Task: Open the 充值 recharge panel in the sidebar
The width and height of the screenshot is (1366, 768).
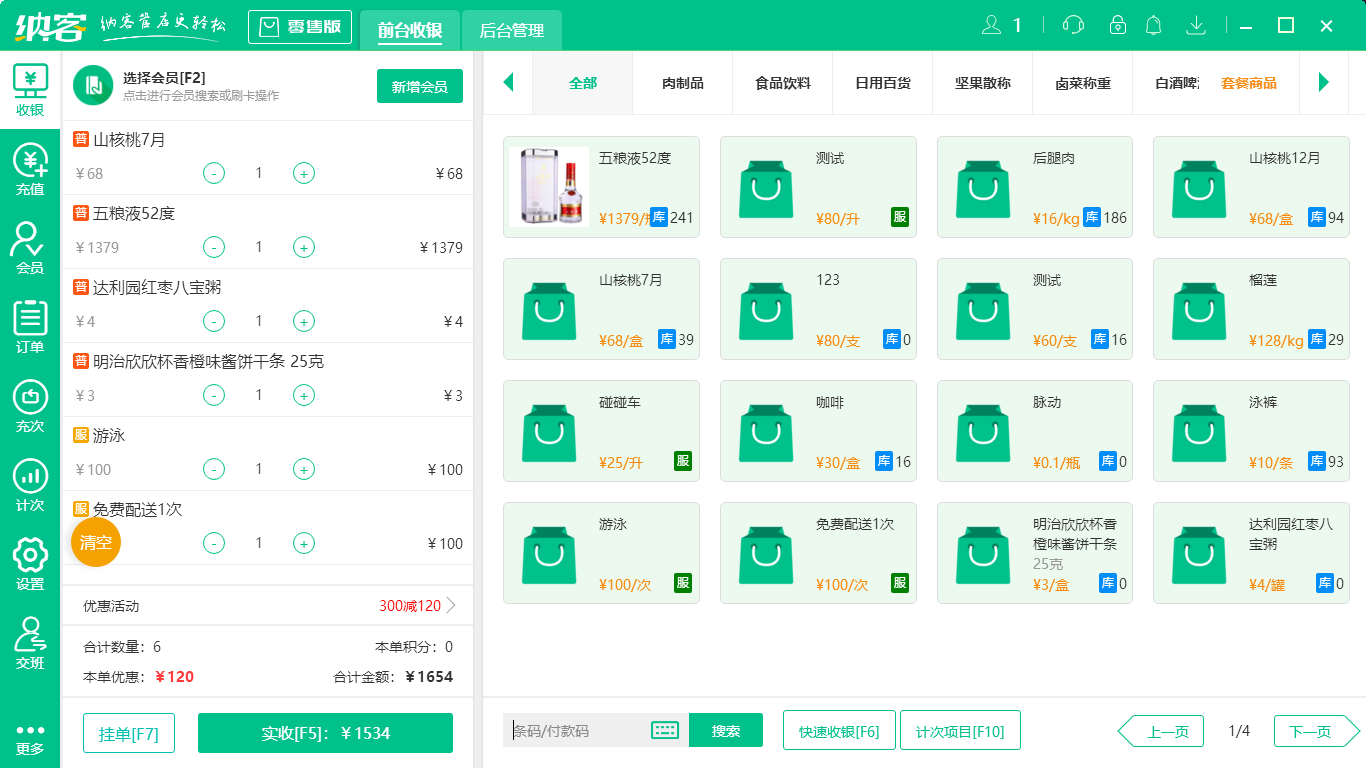Action: pos(29,166)
